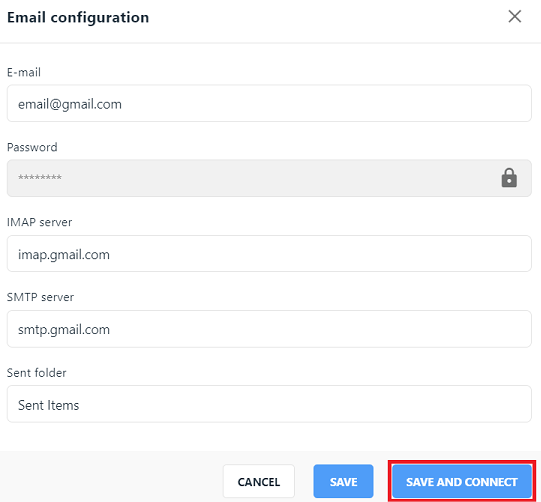Click the imap.gmail.com text value
The width and height of the screenshot is (541, 502).
tap(64, 255)
